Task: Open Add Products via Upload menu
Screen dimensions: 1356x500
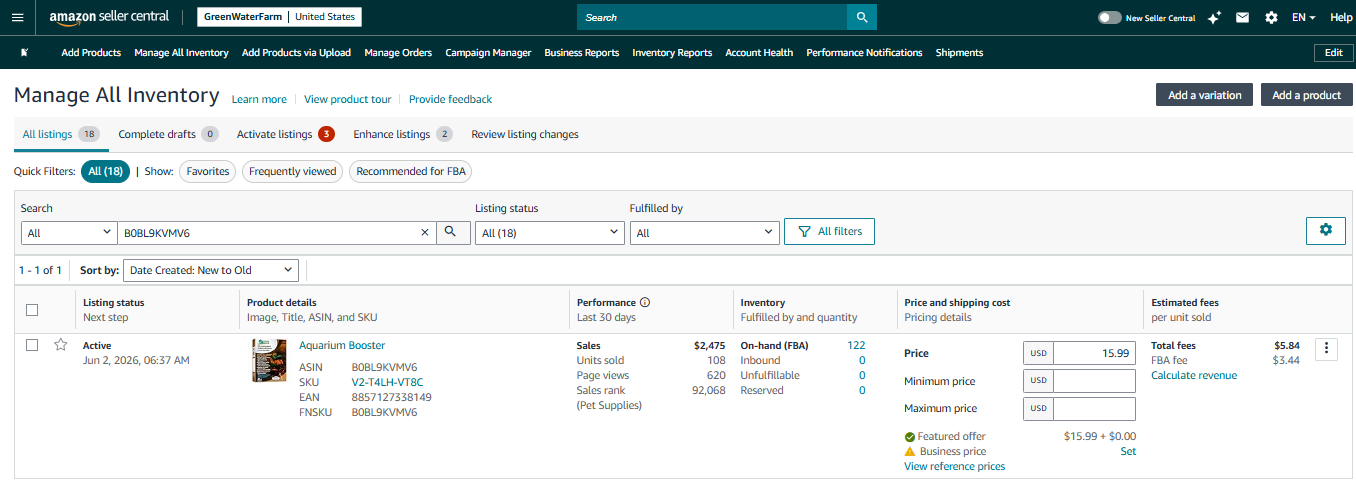Action: pos(296,52)
